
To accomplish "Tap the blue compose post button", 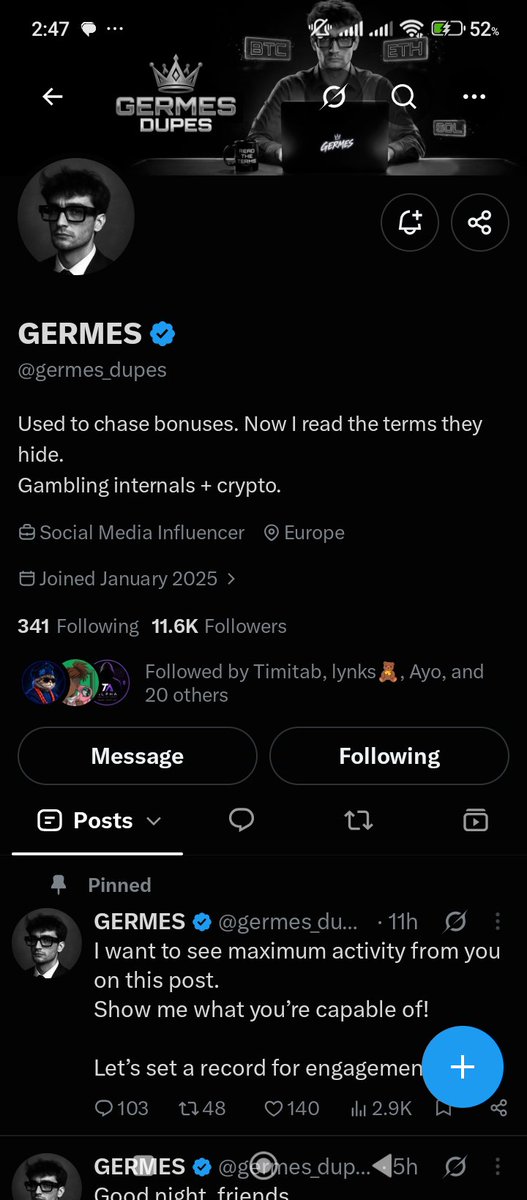I will coord(462,1066).
